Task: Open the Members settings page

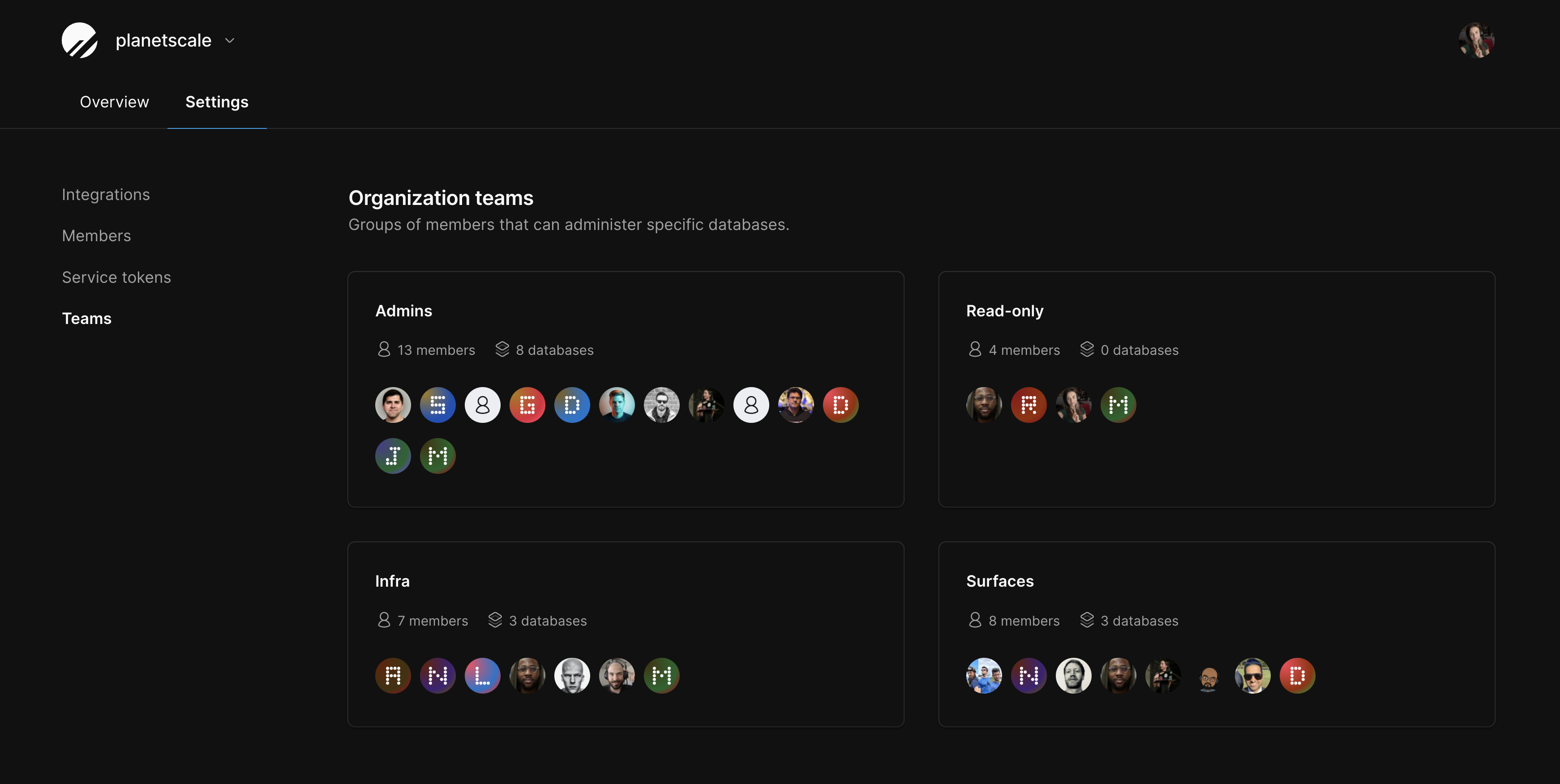Action: pyautogui.click(x=96, y=235)
